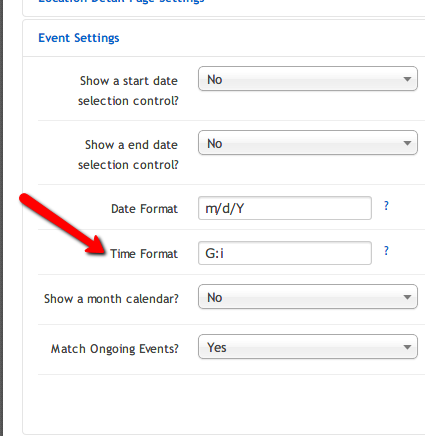Open the Time Format help question mark
425x436 pixels.
[x=386, y=250]
